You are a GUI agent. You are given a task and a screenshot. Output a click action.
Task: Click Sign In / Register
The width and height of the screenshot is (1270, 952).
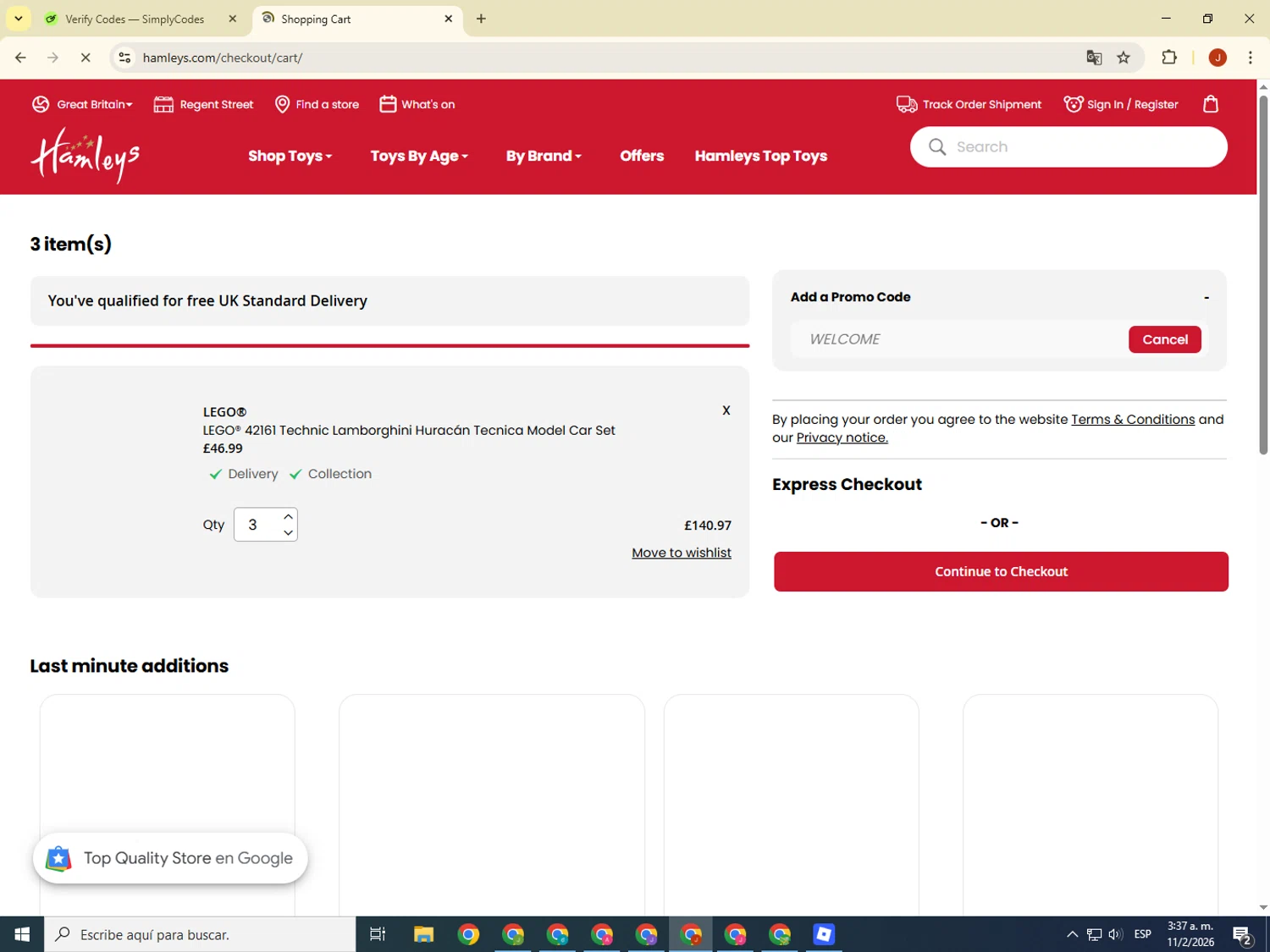(1132, 104)
